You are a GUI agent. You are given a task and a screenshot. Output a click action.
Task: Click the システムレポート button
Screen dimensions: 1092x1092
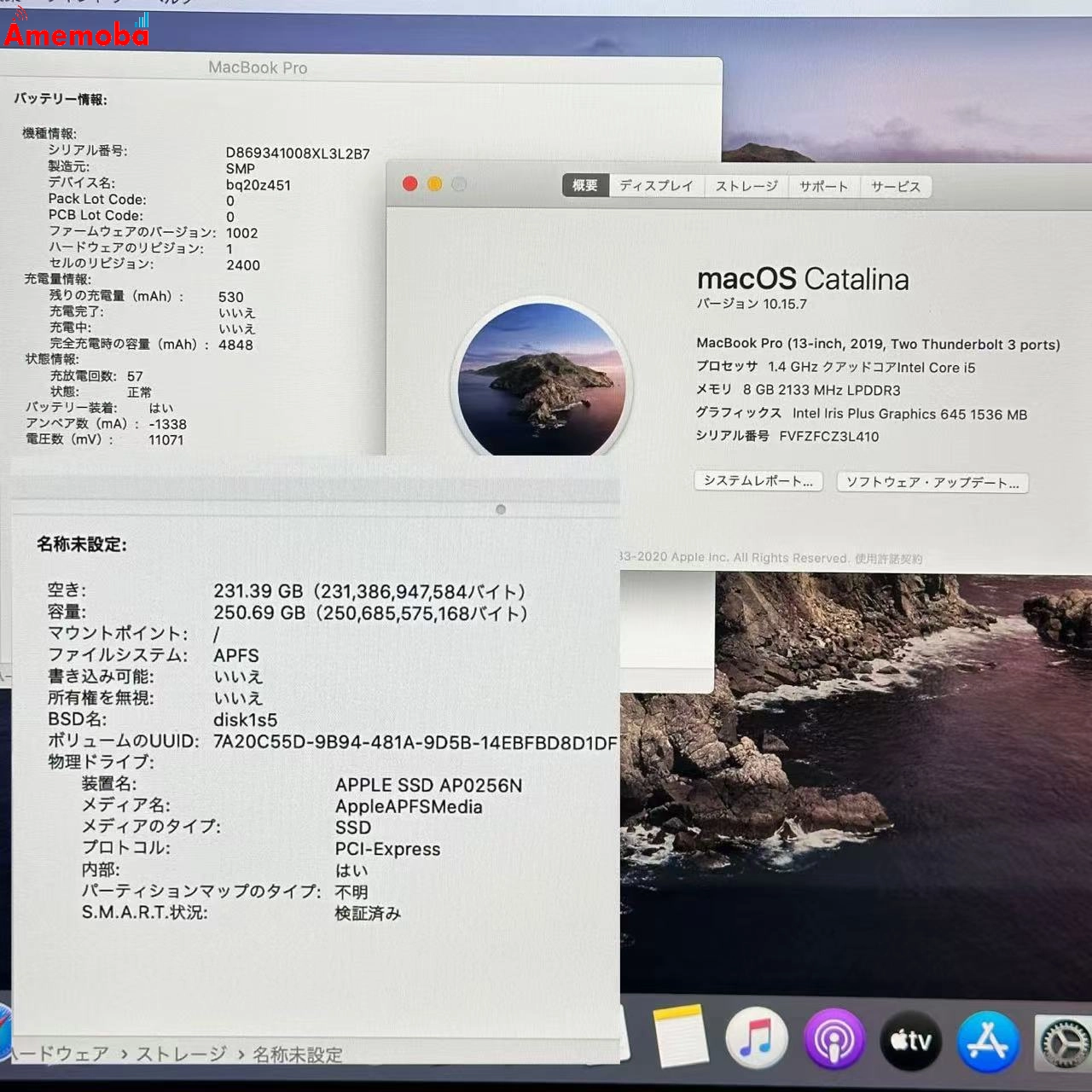coord(757,481)
